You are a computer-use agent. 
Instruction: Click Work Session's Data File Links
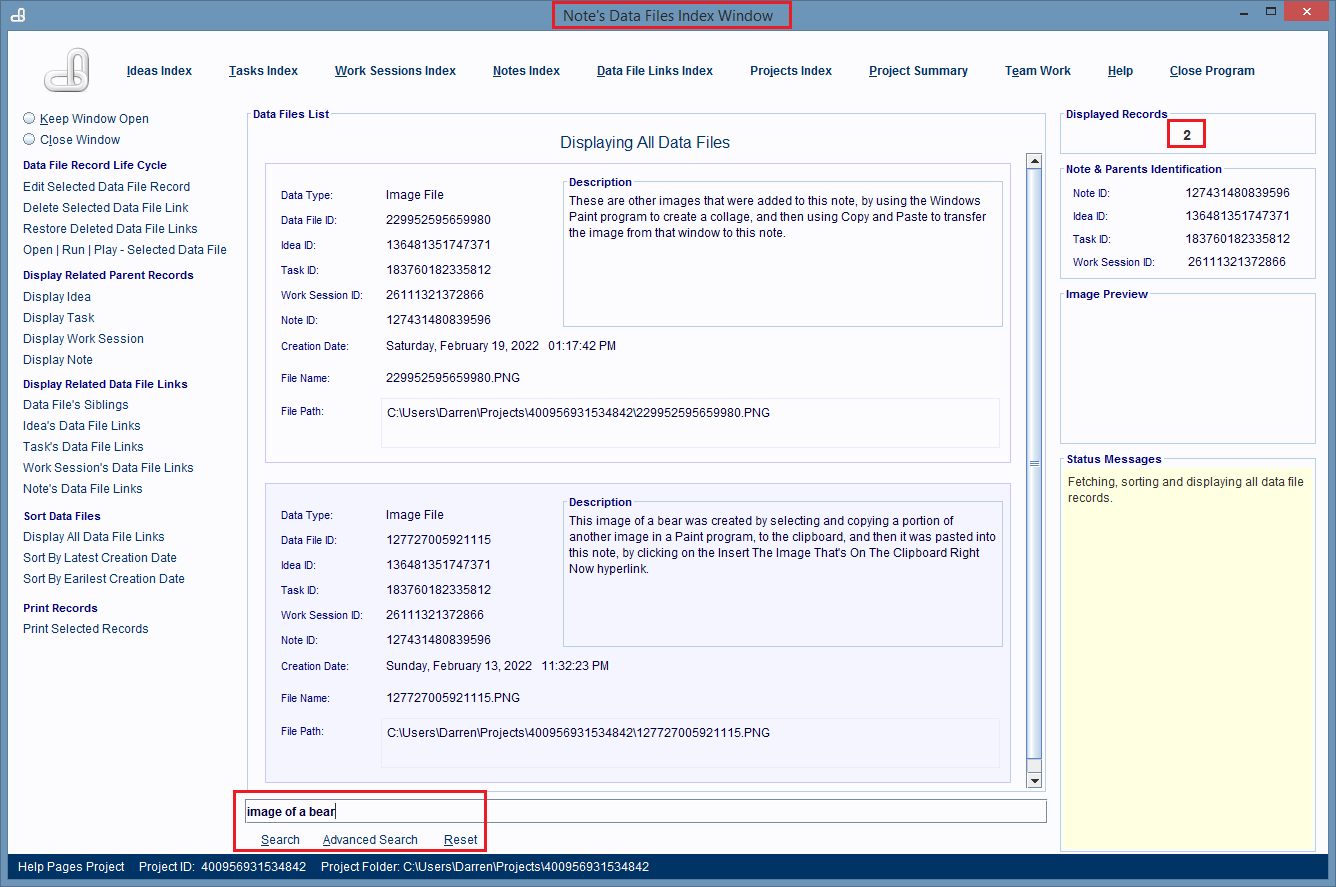108,468
